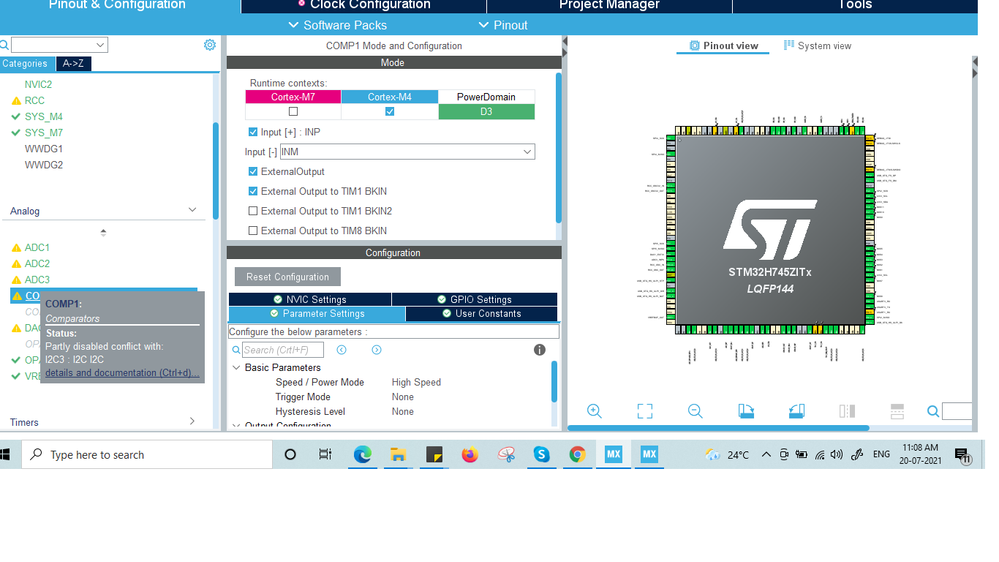
Task: Open the GPIO Settings tab
Action: [475, 299]
